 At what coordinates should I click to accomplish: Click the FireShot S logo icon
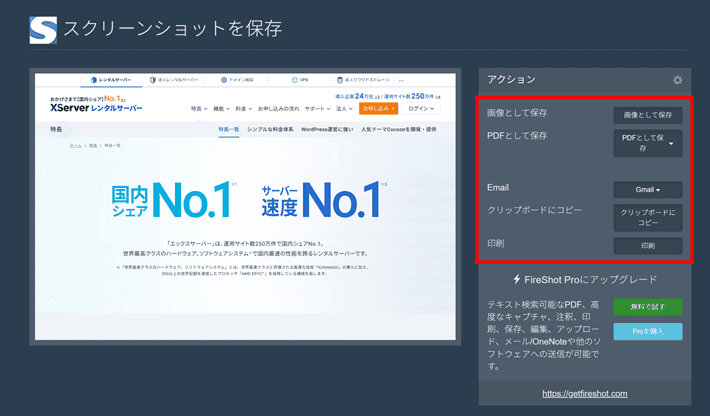click(x=43, y=30)
